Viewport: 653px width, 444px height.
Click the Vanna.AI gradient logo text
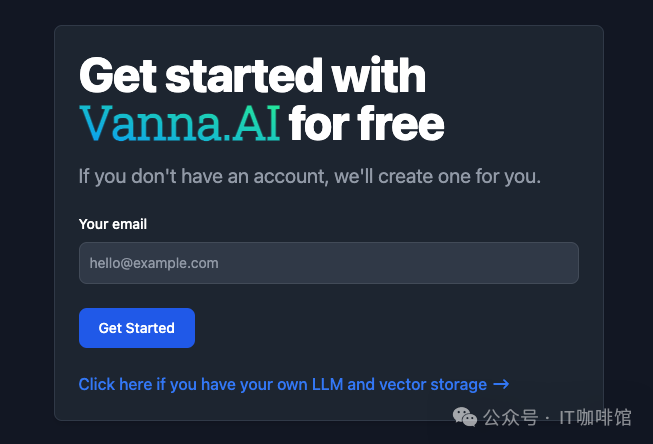click(x=179, y=125)
